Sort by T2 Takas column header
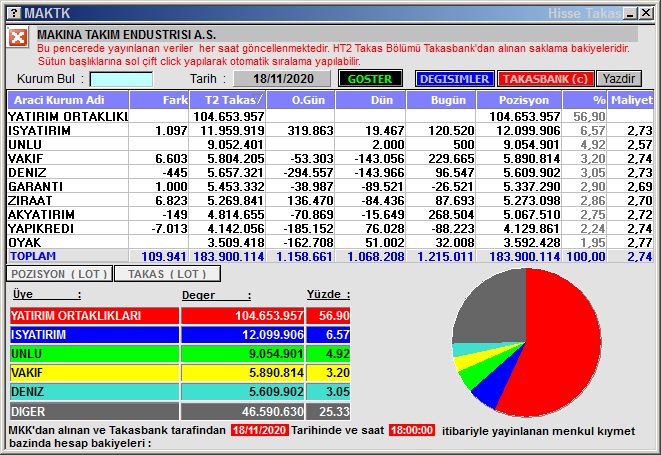Image resolution: width=661 pixels, height=455 pixels. 228,100
